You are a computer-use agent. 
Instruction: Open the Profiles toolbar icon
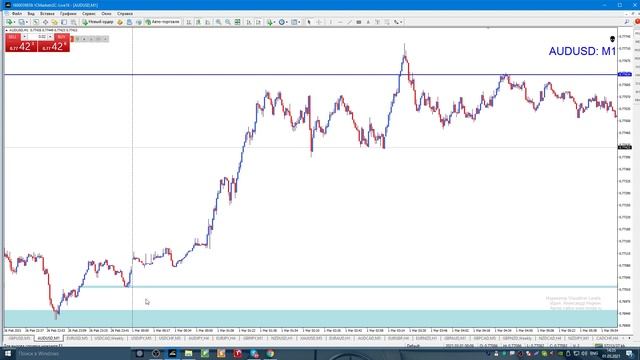(22, 22)
